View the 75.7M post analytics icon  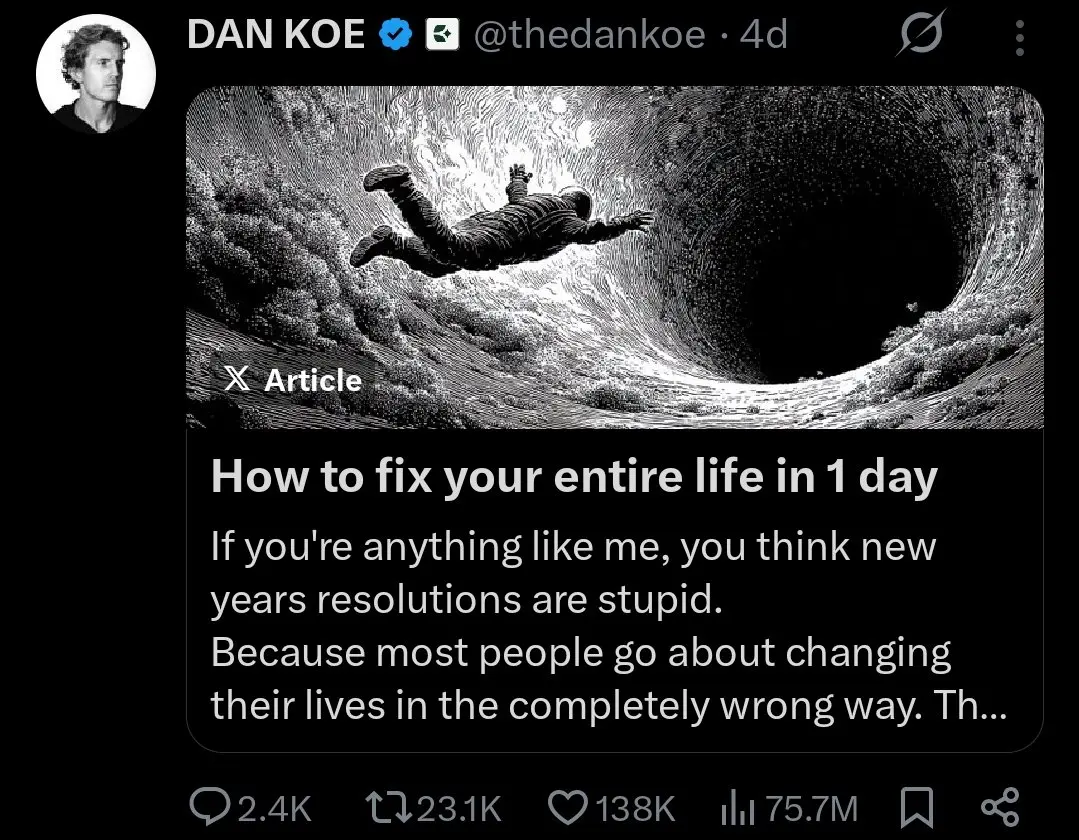click(737, 808)
